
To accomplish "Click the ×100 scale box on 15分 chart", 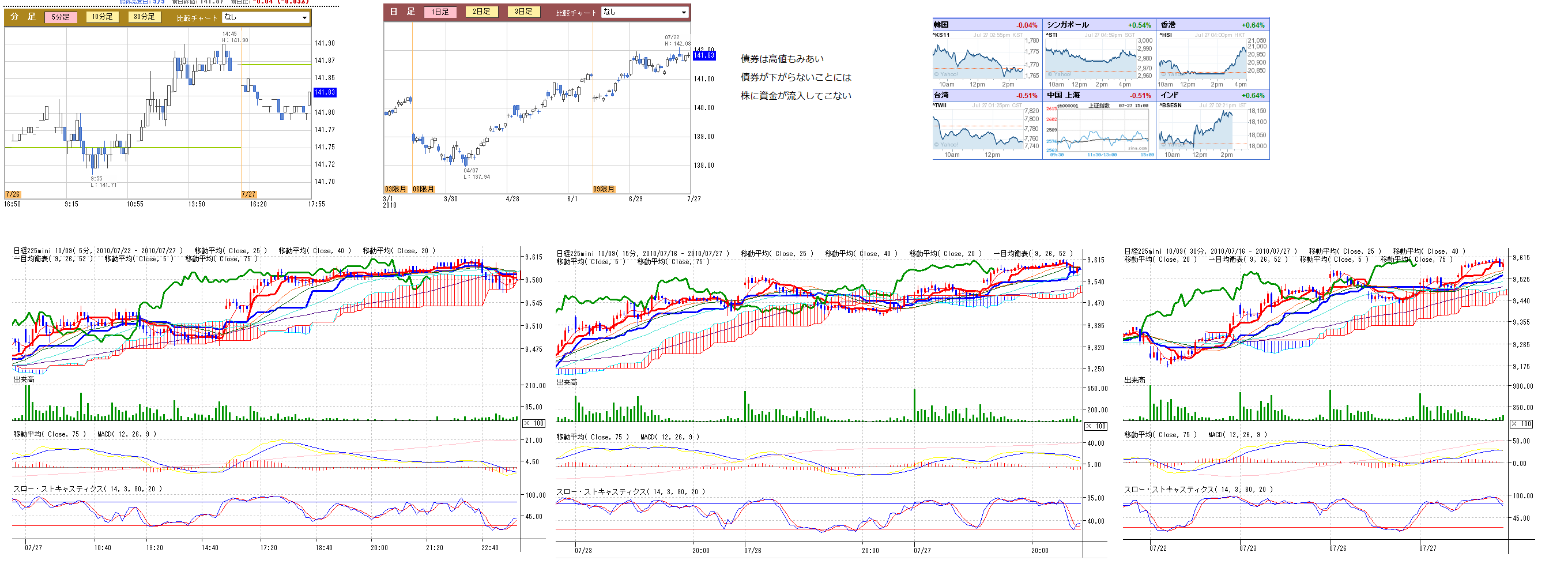I will click(1096, 426).
